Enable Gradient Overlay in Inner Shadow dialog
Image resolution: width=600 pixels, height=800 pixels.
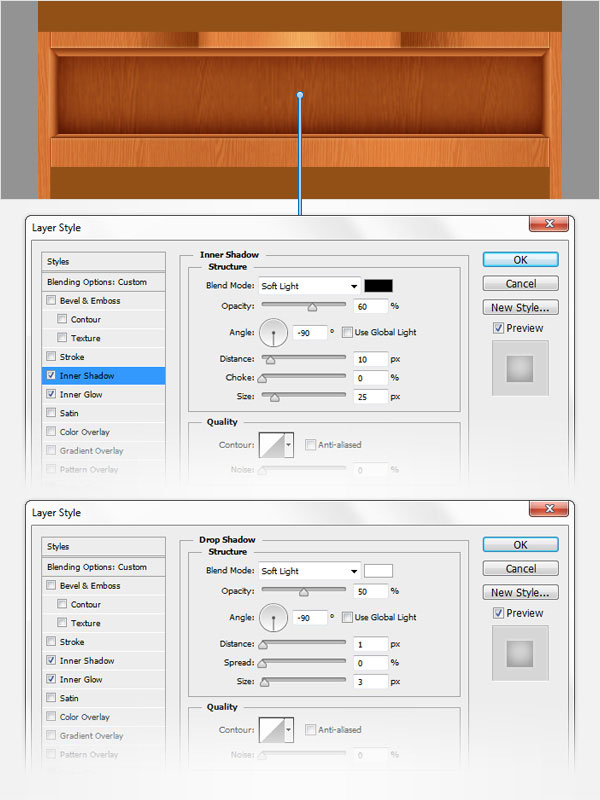(x=51, y=450)
